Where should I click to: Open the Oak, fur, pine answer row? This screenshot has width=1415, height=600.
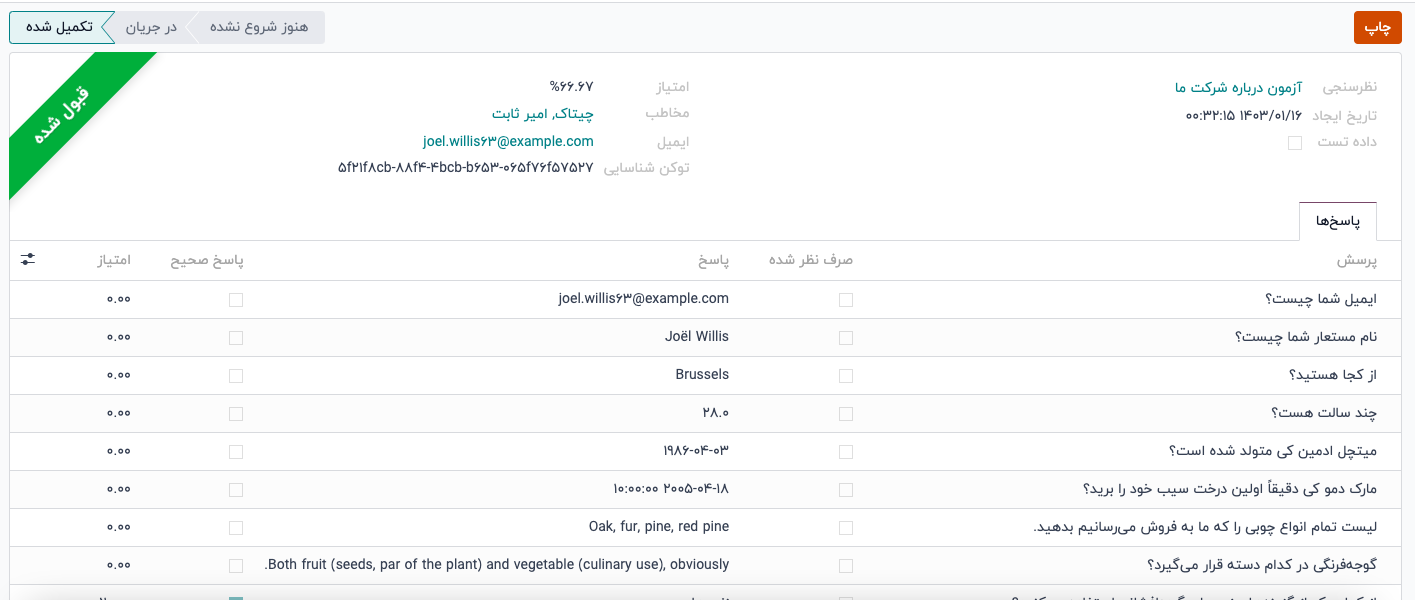click(658, 527)
